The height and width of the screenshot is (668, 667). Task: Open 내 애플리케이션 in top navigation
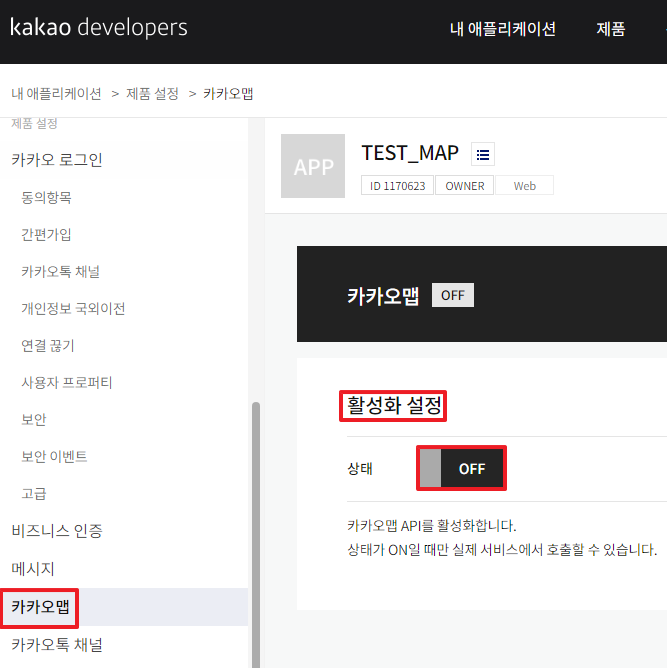[x=503, y=29]
